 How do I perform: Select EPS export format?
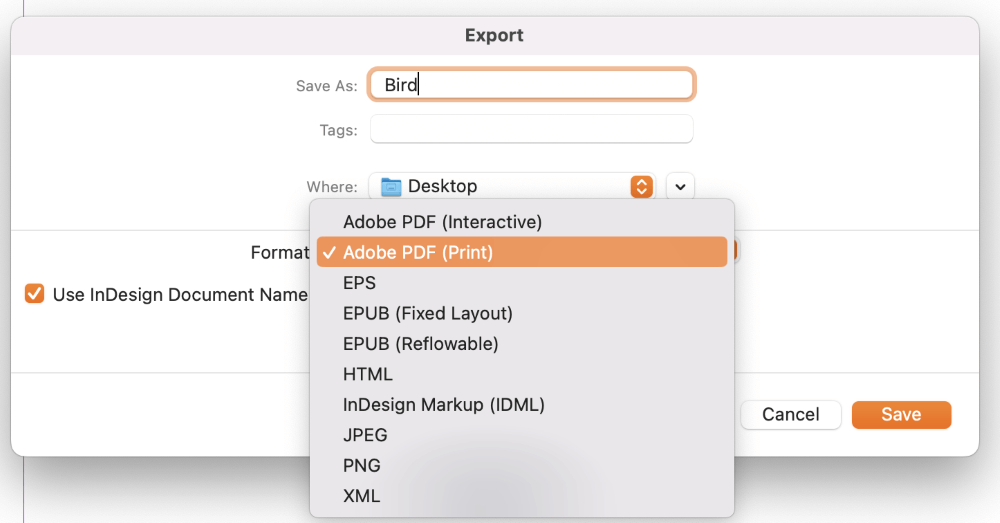[x=522, y=283]
